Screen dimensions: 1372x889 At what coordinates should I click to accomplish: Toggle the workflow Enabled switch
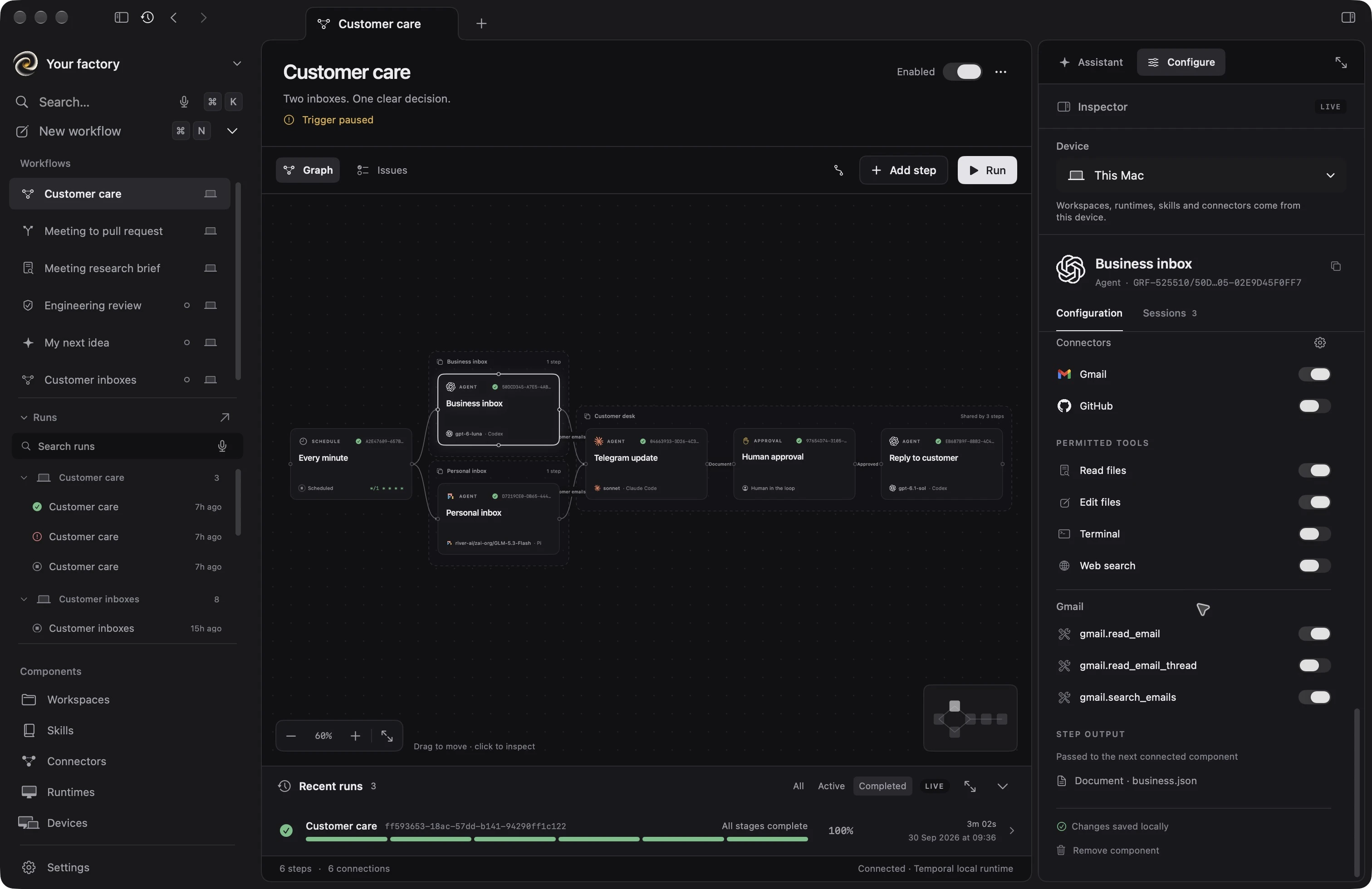click(x=963, y=72)
